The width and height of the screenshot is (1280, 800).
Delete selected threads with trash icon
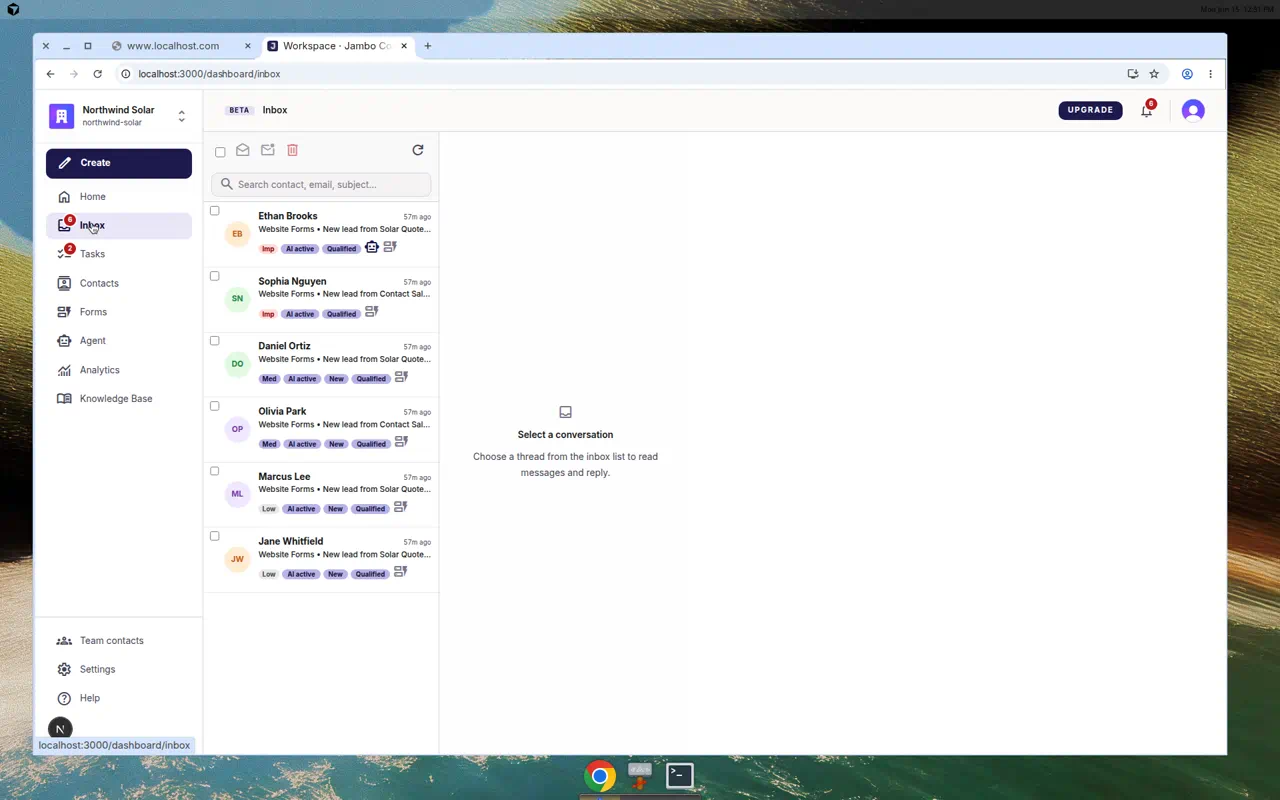coord(293,150)
